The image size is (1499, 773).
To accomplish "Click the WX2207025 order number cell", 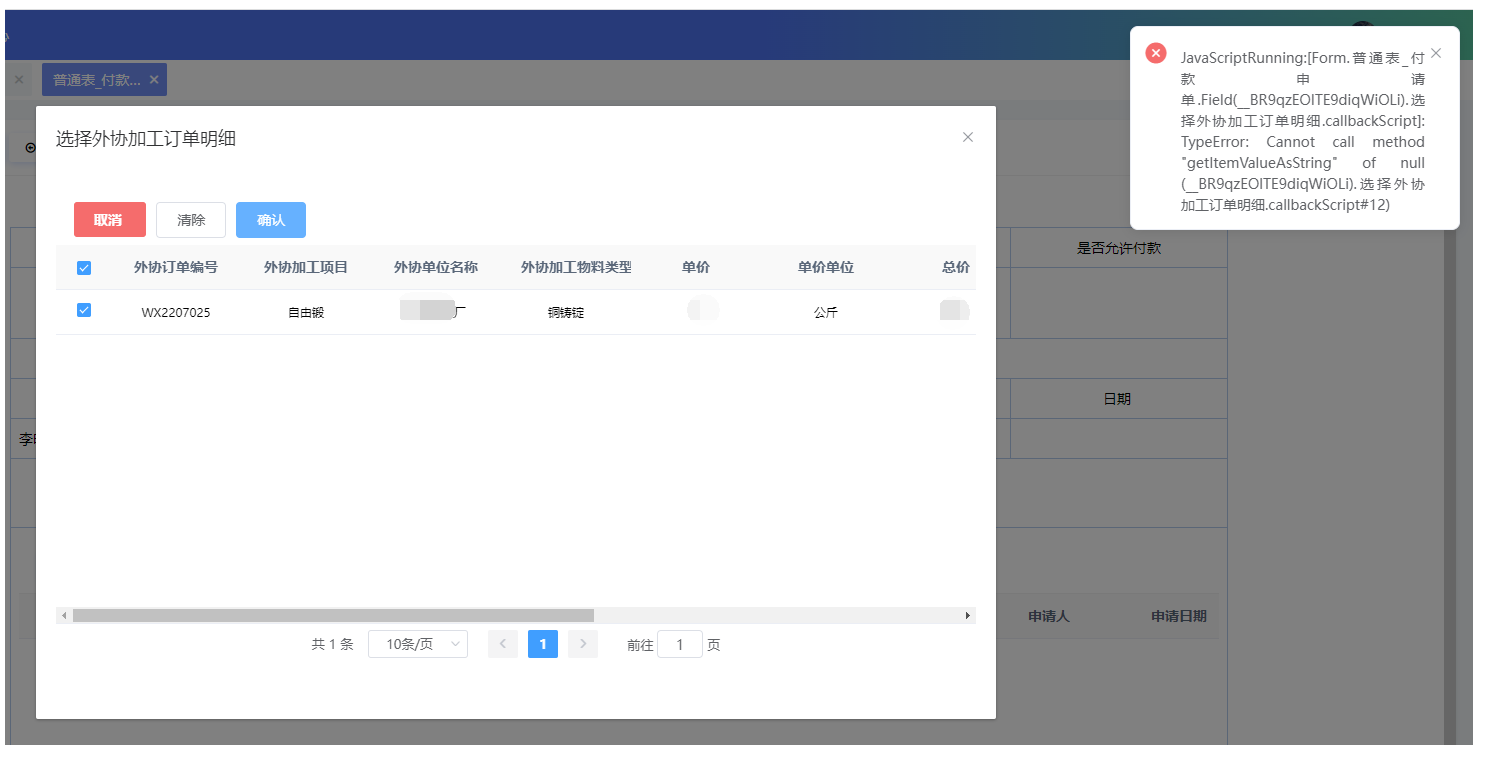I will (x=176, y=312).
